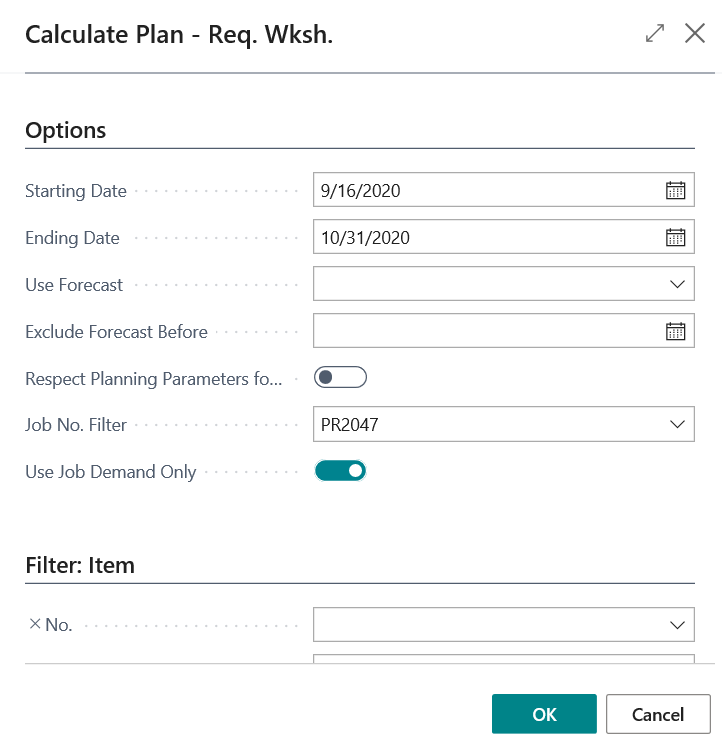Open calendar picker for Starting Date
Viewport: 722px width, 749px height.
676,190
